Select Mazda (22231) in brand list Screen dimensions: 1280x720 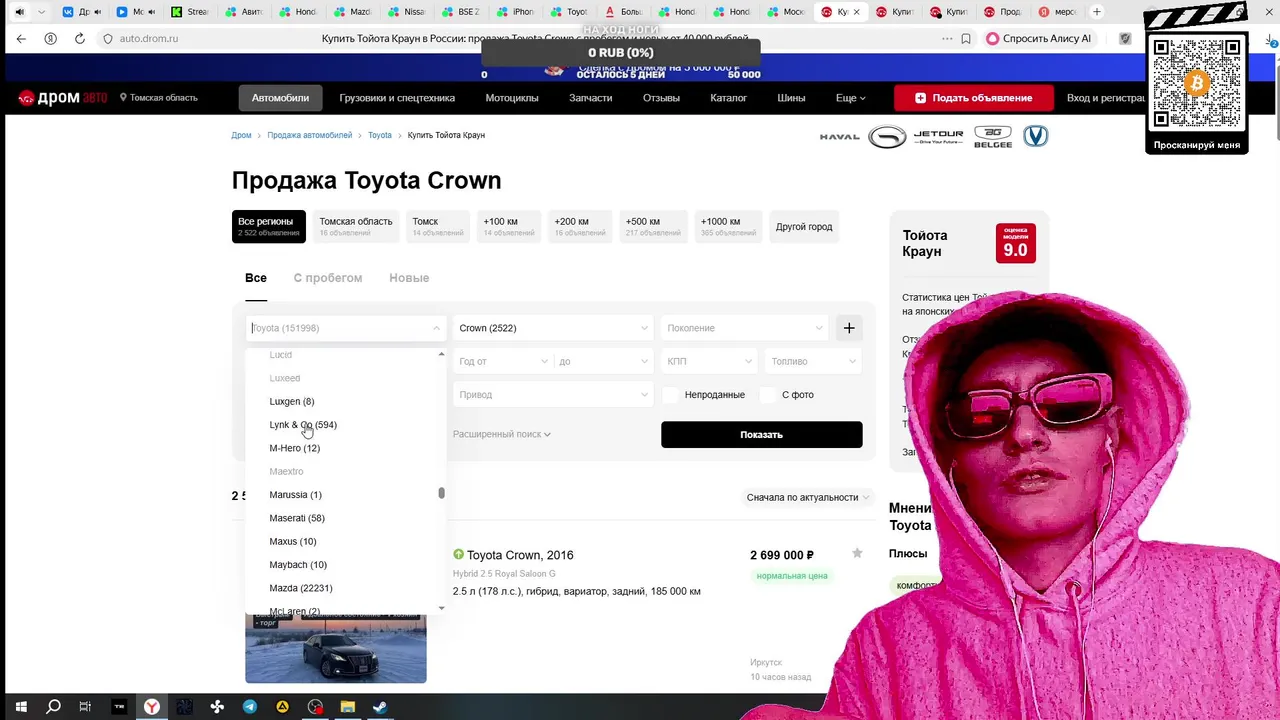tap(301, 588)
